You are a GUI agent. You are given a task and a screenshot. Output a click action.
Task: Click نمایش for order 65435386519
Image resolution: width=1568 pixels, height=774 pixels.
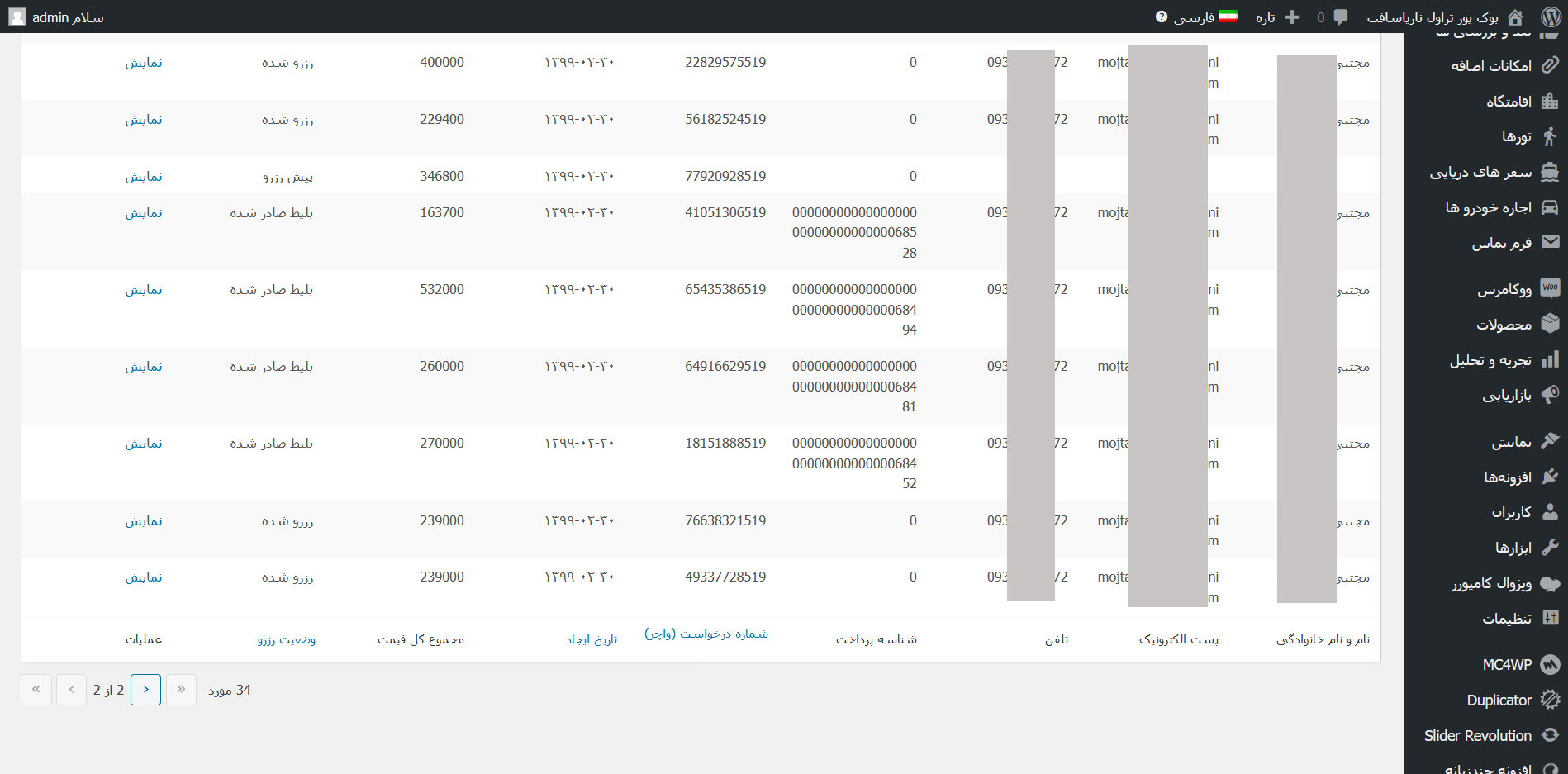point(144,290)
